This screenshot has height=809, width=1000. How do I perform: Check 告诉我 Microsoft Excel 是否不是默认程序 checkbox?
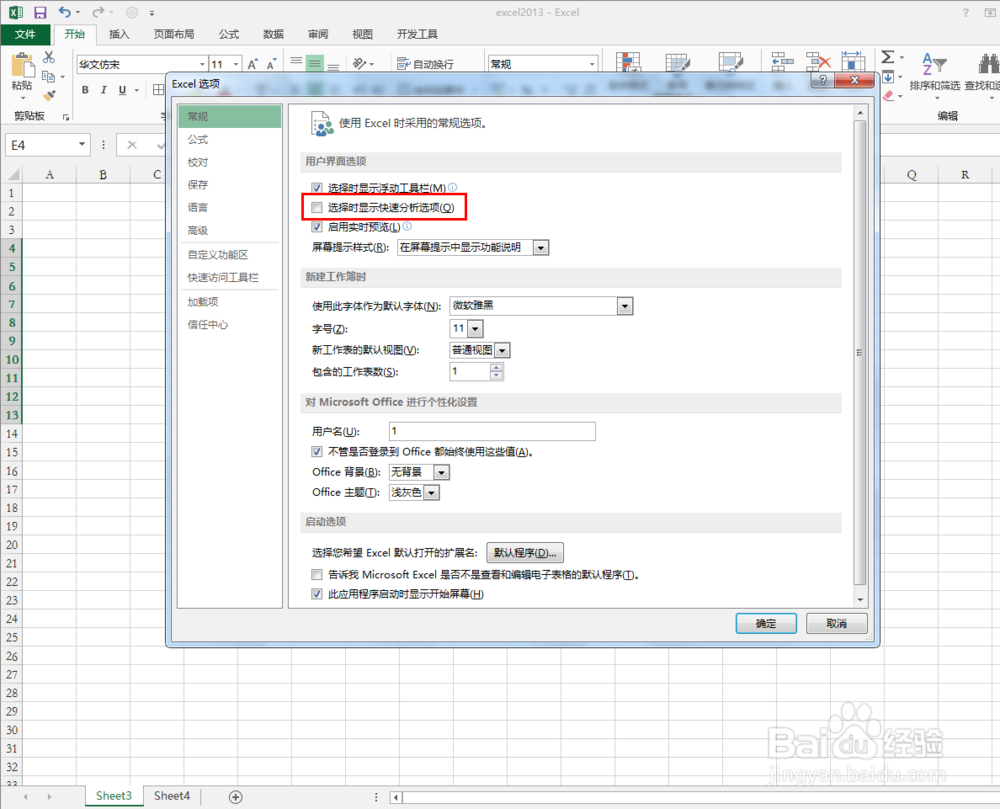pyautogui.click(x=317, y=574)
